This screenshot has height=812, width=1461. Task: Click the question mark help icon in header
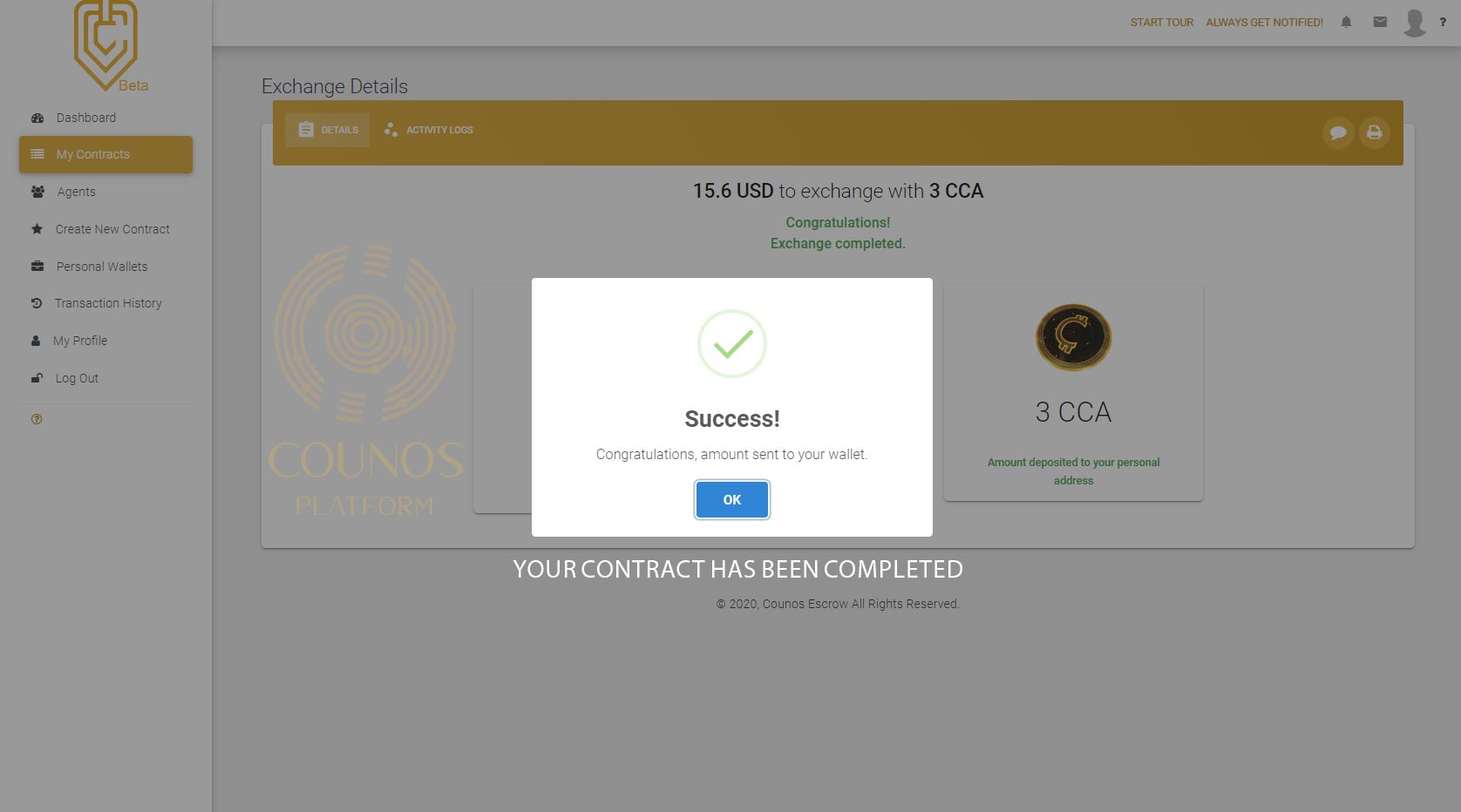pyautogui.click(x=1443, y=22)
